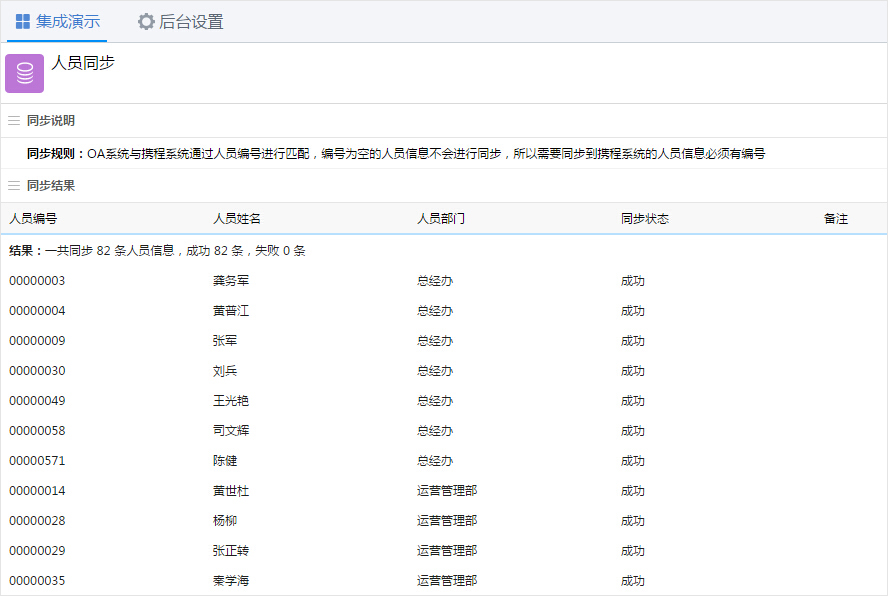Image resolution: width=888 pixels, height=596 pixels.
Task: Click the 备注 column header
Action: pos(836,219)
